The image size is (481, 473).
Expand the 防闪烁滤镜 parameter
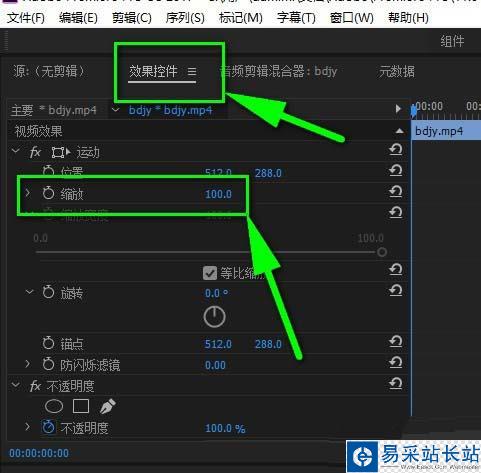tap(28, 364)
